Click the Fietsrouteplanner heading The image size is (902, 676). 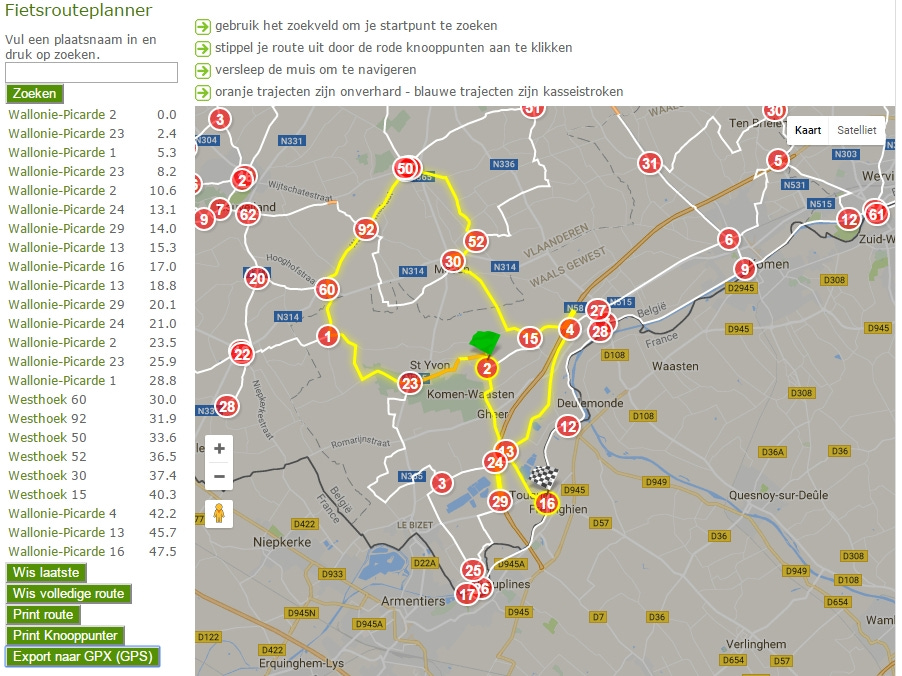pyautogui.click(x=78, y=10)
